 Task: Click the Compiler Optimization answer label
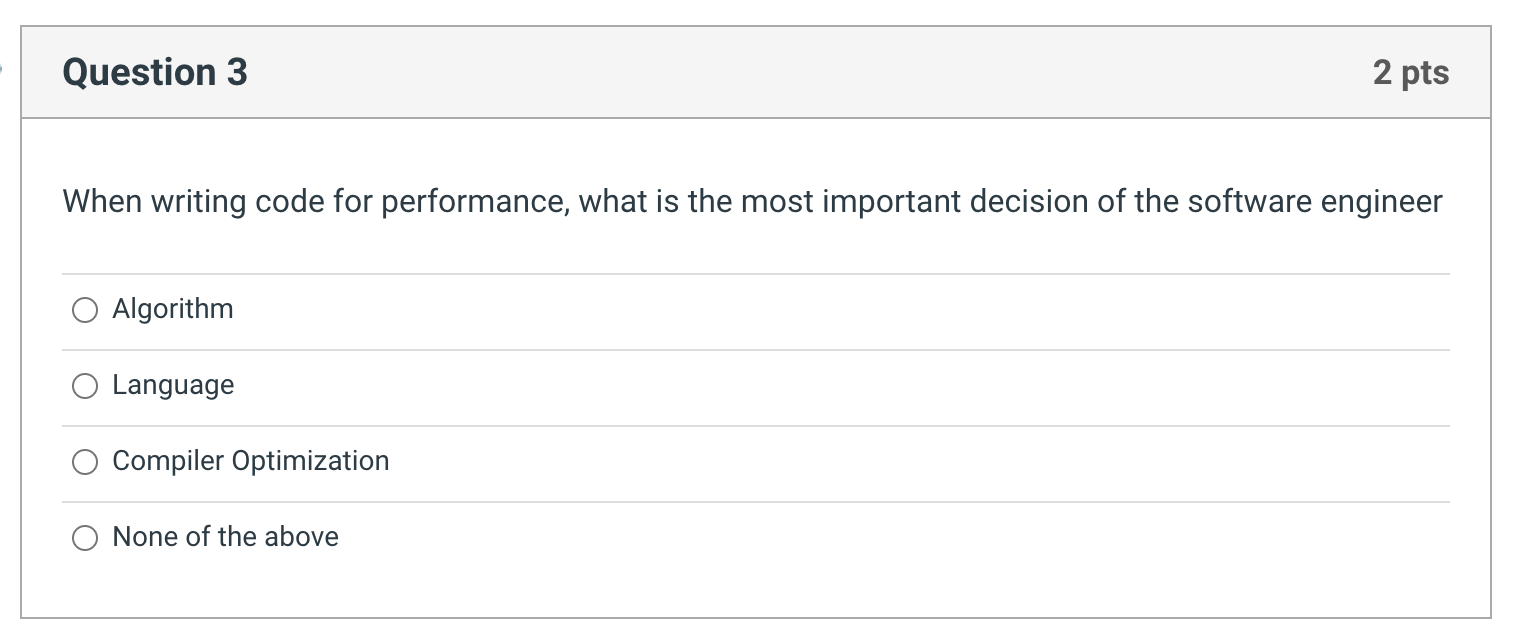tap(250, 462)
